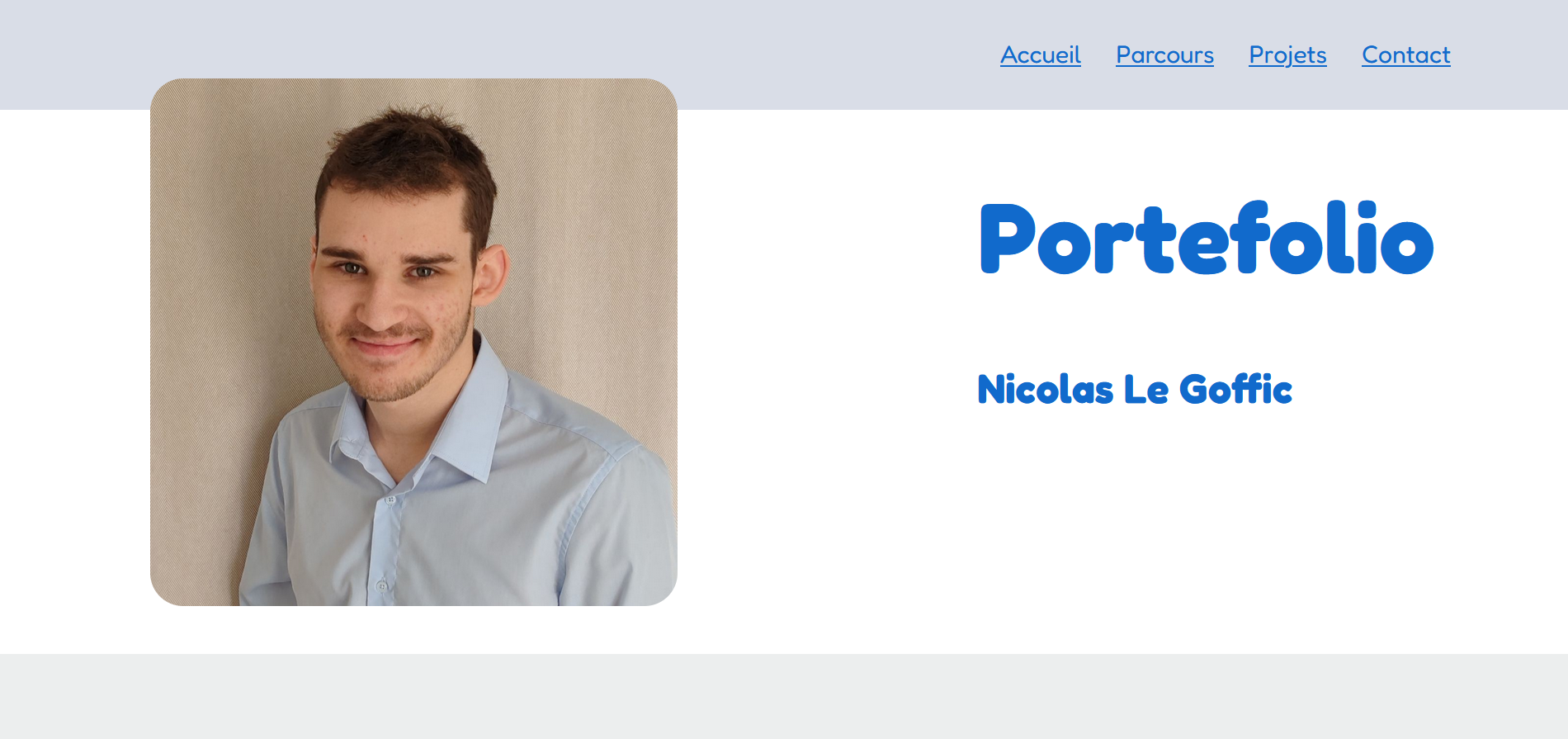Click the word Nicolas in the subtitle
Viewport: 1568px width, 739px height.
click(x=1046, y=389)
